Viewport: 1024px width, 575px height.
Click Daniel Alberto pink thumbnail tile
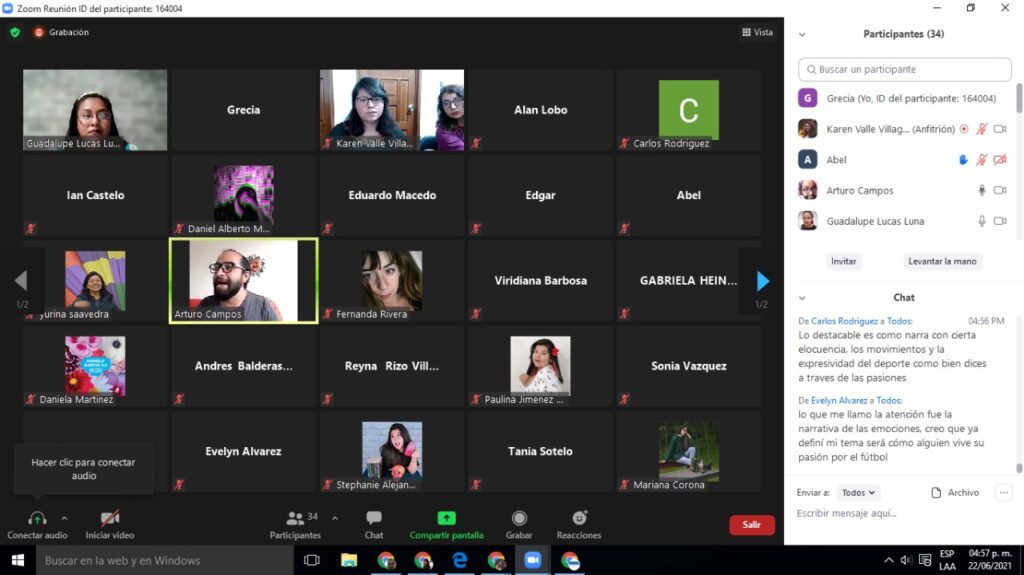pos(244,194)
